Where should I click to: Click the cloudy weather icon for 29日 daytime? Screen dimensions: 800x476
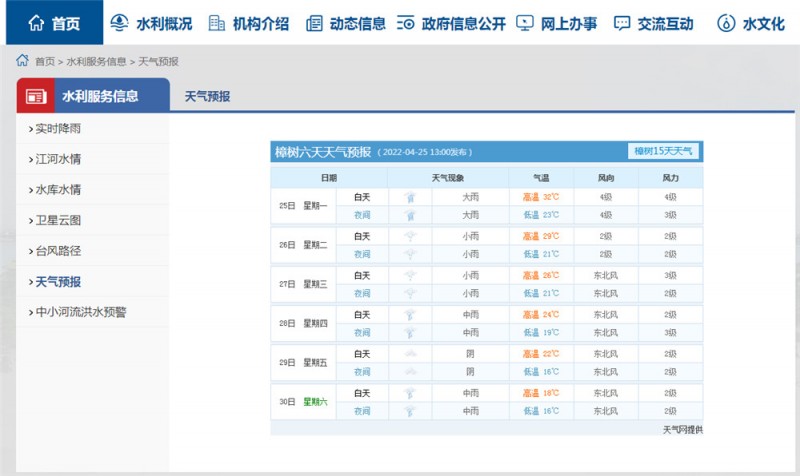409,354
